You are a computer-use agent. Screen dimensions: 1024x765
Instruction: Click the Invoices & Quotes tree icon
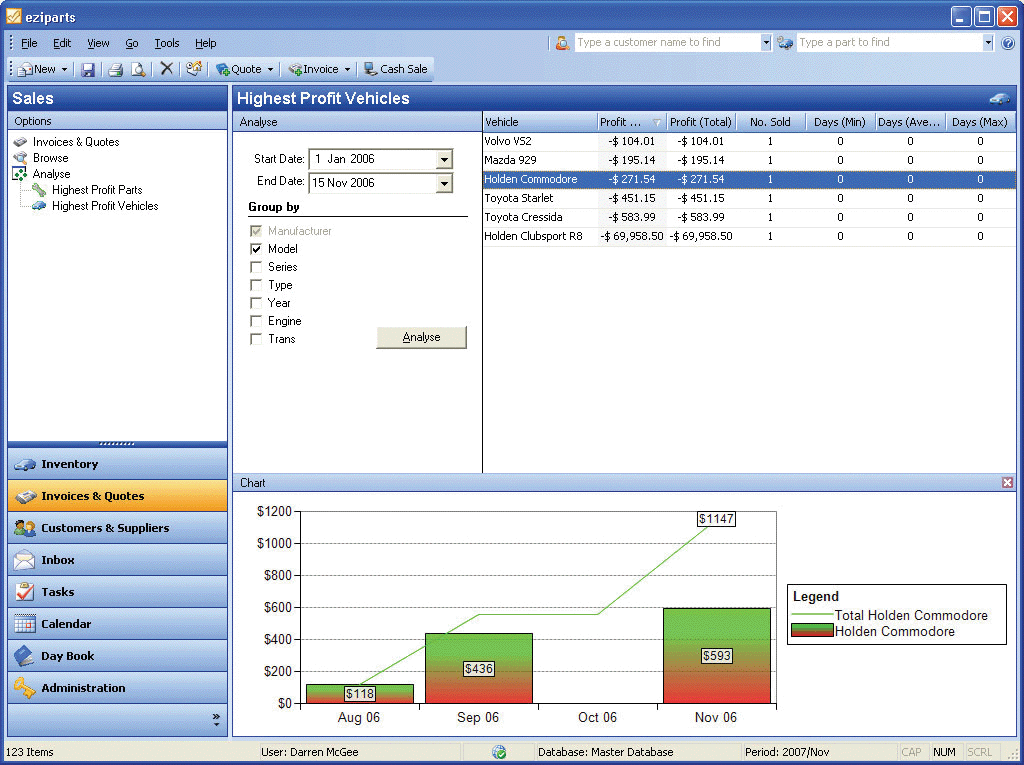pyautogui.click(x=20, y=142)
